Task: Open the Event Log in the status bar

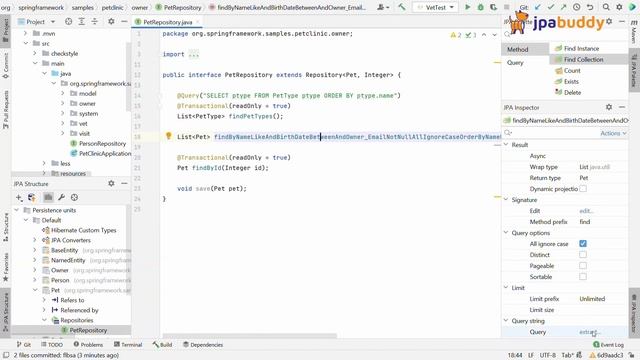Action: click(609, 345)
